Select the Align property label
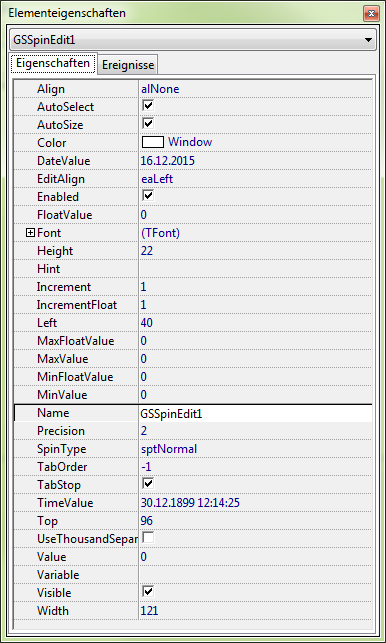The height and width of the screenshot is (643, 386). 51,89
